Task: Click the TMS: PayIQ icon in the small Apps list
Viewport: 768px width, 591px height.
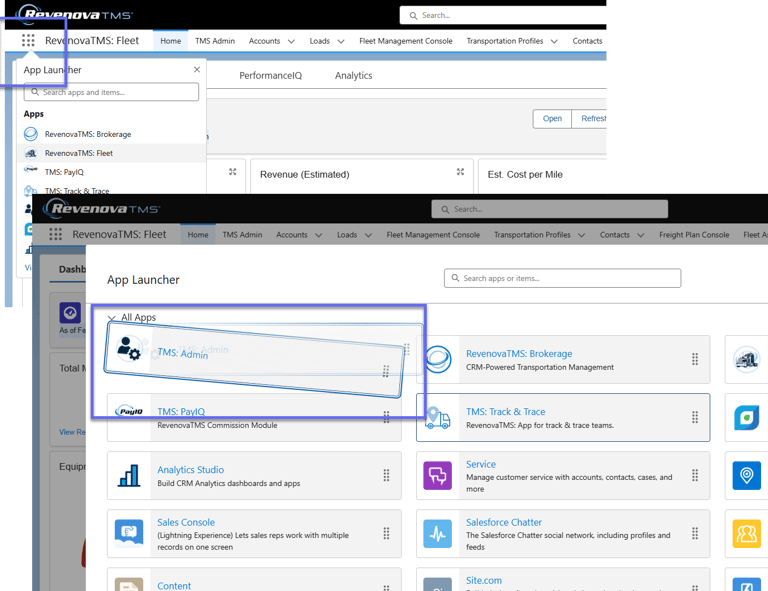Action: click(x=31, y=169)
